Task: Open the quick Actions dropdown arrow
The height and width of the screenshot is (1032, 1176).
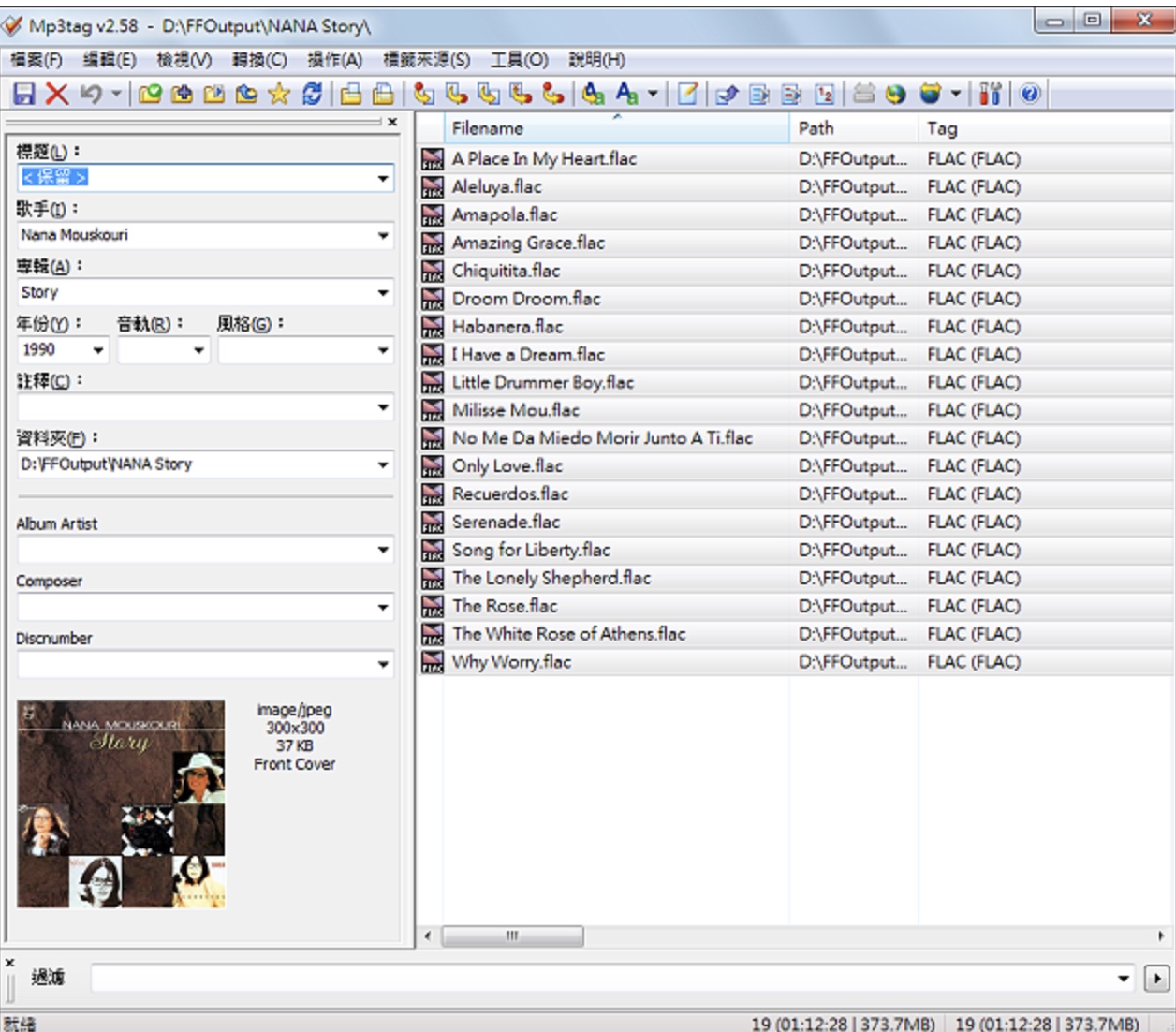Action: (653, 94)
